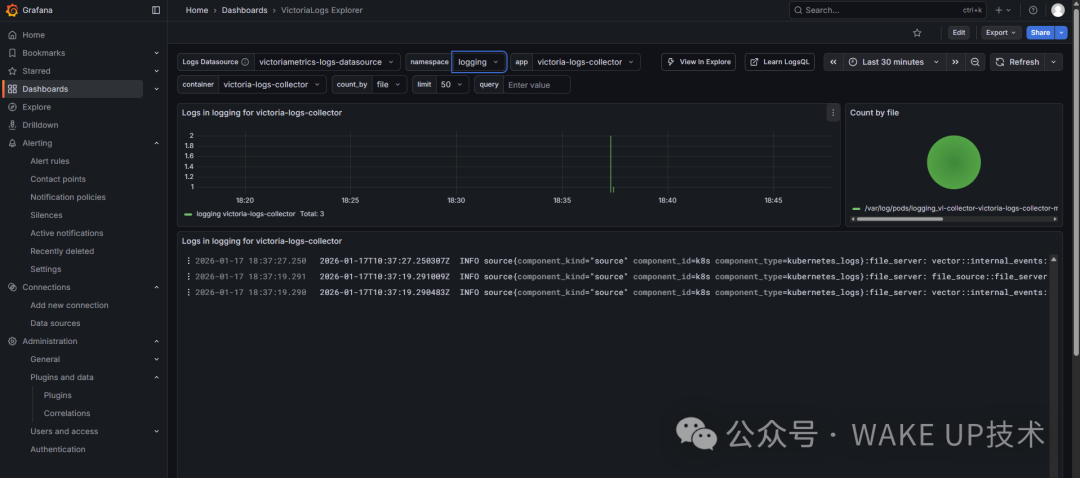Open the graph panel three-dot menu
The image size is (1080, 478).
tap(833, 113)
